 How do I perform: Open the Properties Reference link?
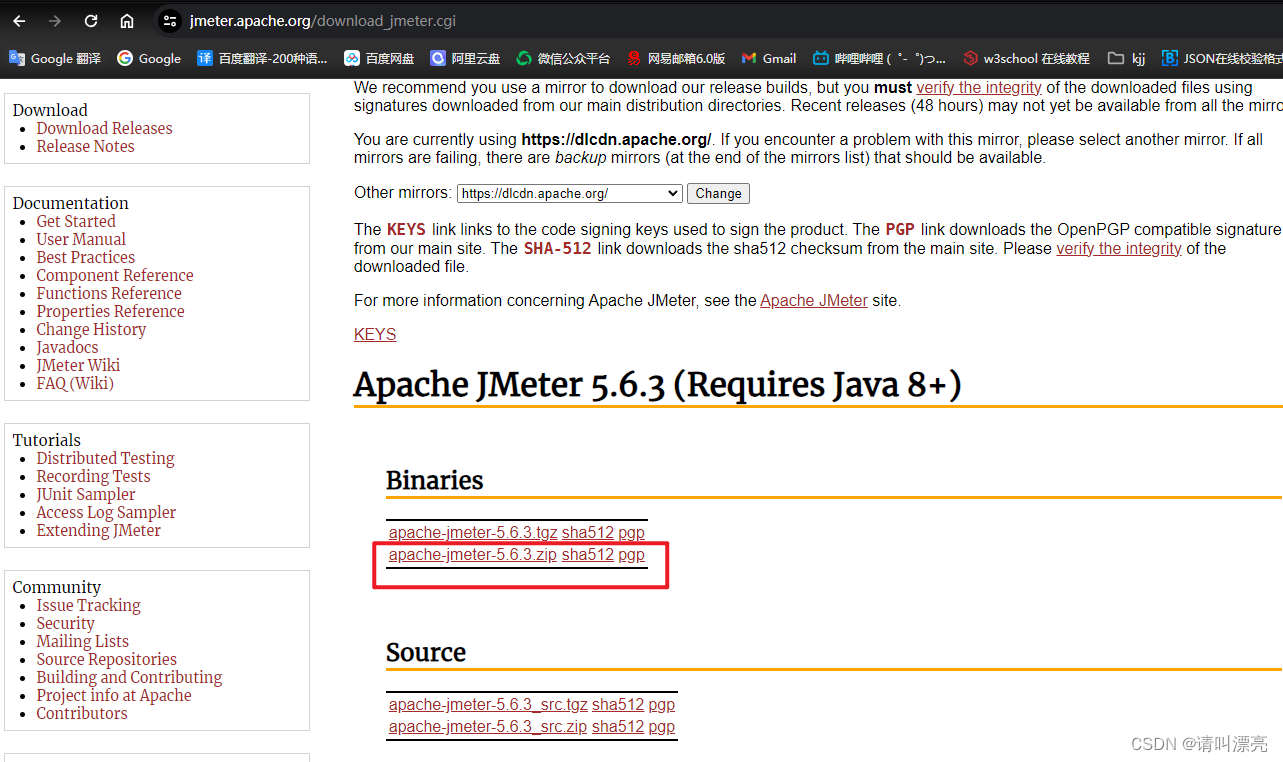click(110, 311)
